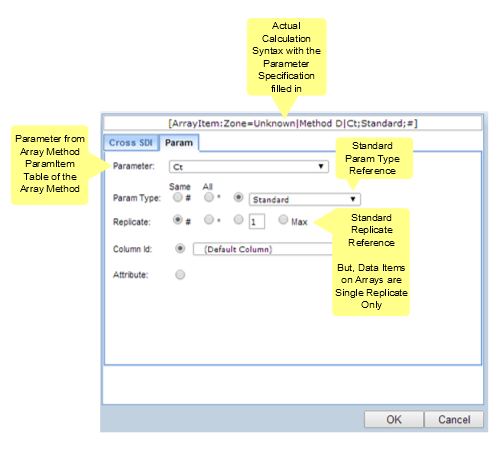Screen dimensions: 500x450
Task: Select the Column Id radio button
Action: coord(180,248)
